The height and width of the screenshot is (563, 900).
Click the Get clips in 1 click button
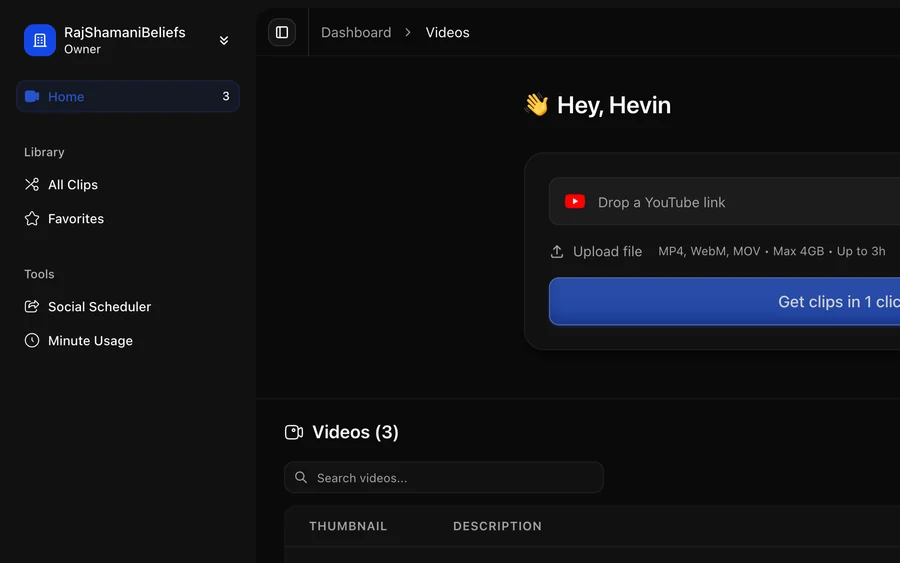point(724,301)
